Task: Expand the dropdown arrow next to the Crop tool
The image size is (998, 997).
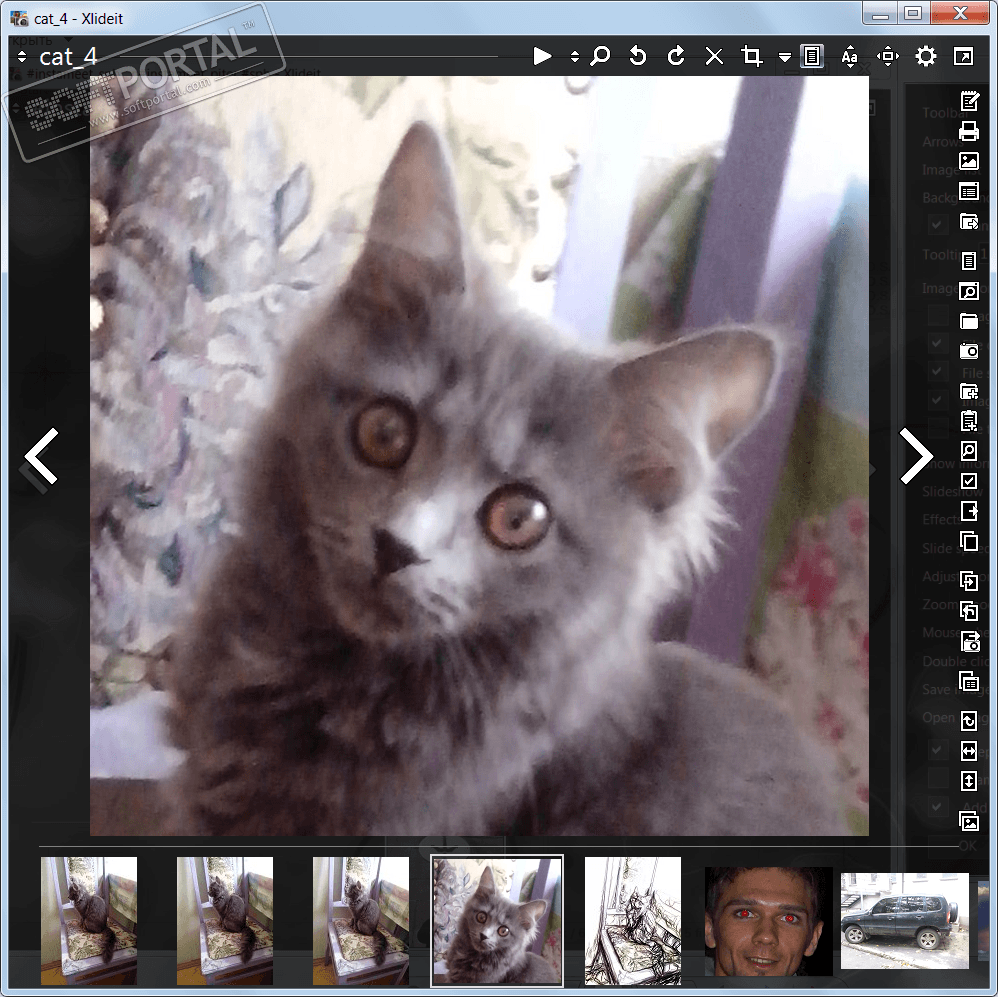Action: [x=785, y=57]
